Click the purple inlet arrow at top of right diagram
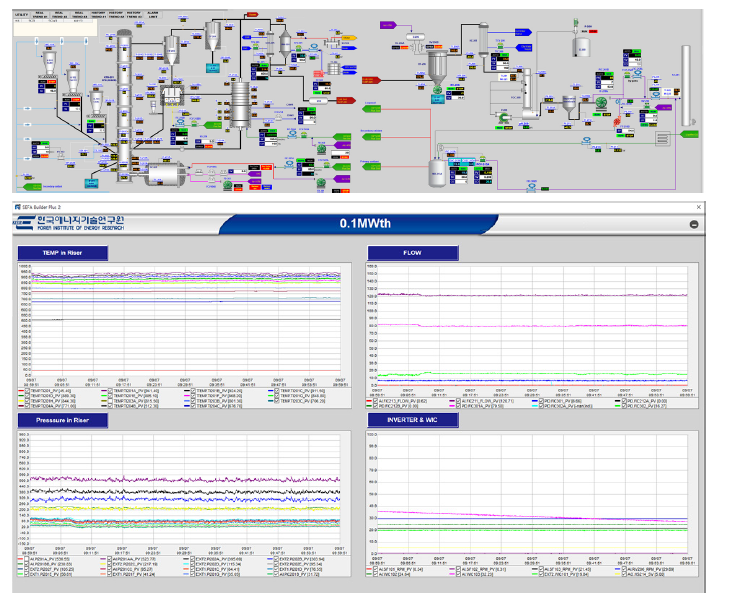 point(388,25)
